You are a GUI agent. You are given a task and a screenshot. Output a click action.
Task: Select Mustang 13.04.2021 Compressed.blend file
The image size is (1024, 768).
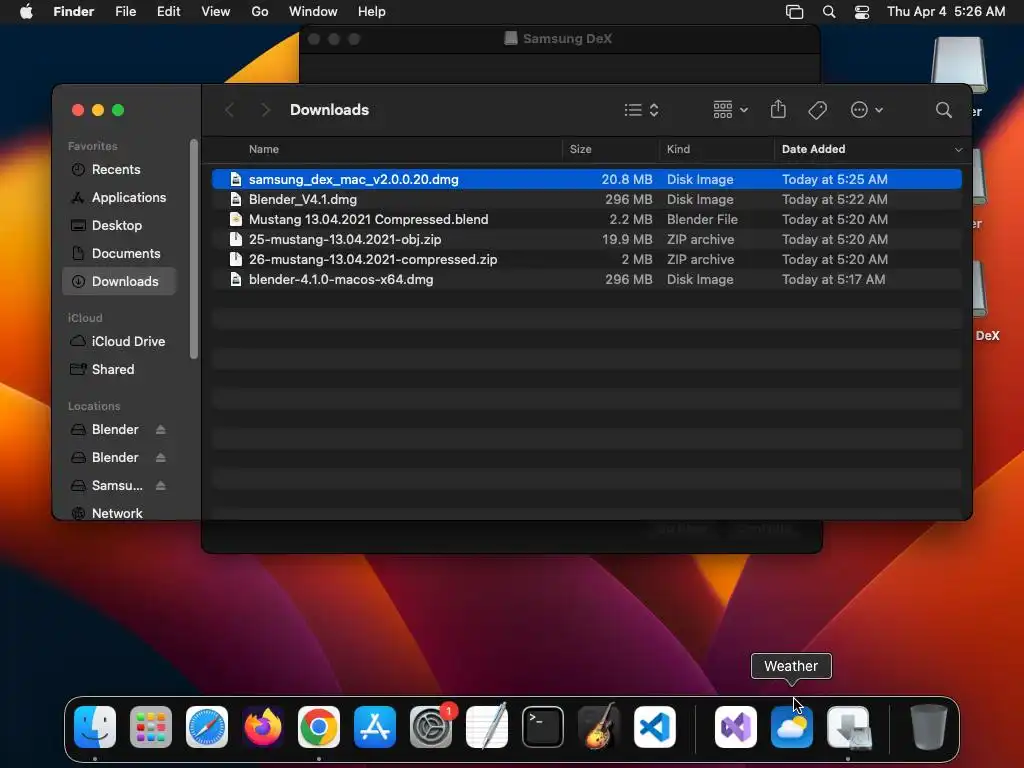point(586,219)
